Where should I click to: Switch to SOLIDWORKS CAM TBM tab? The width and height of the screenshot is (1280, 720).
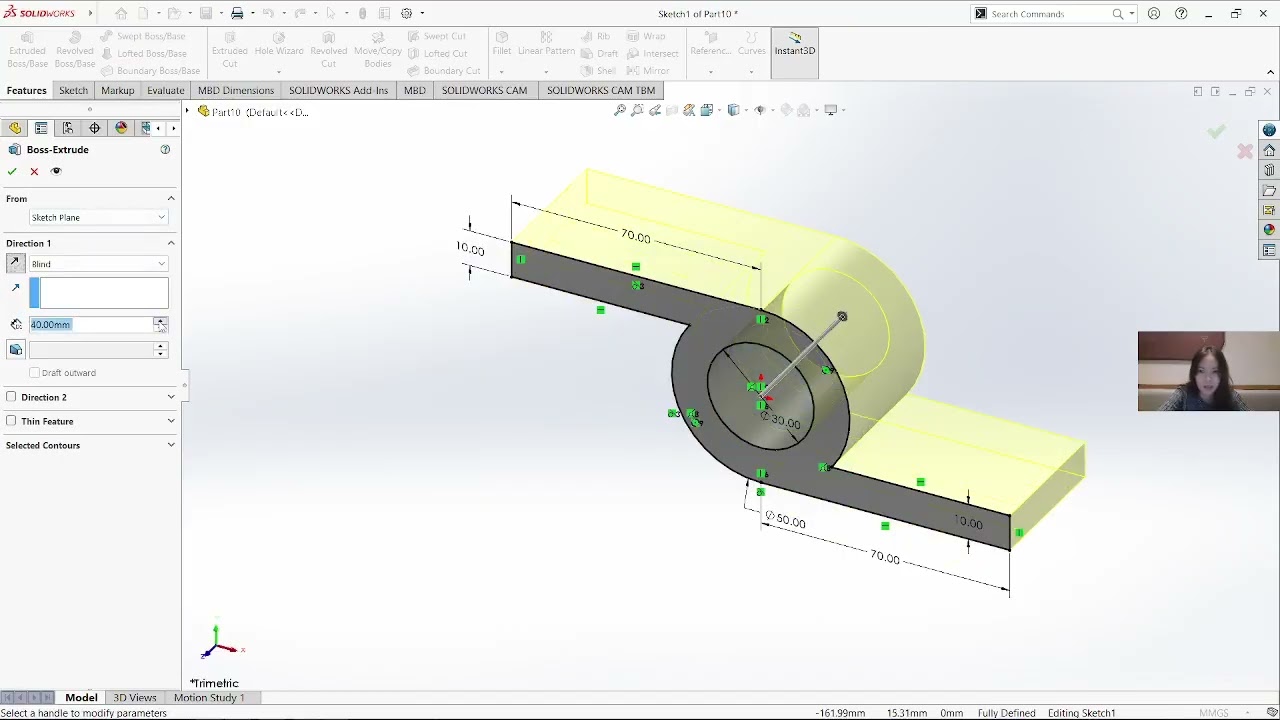[601, 90]
